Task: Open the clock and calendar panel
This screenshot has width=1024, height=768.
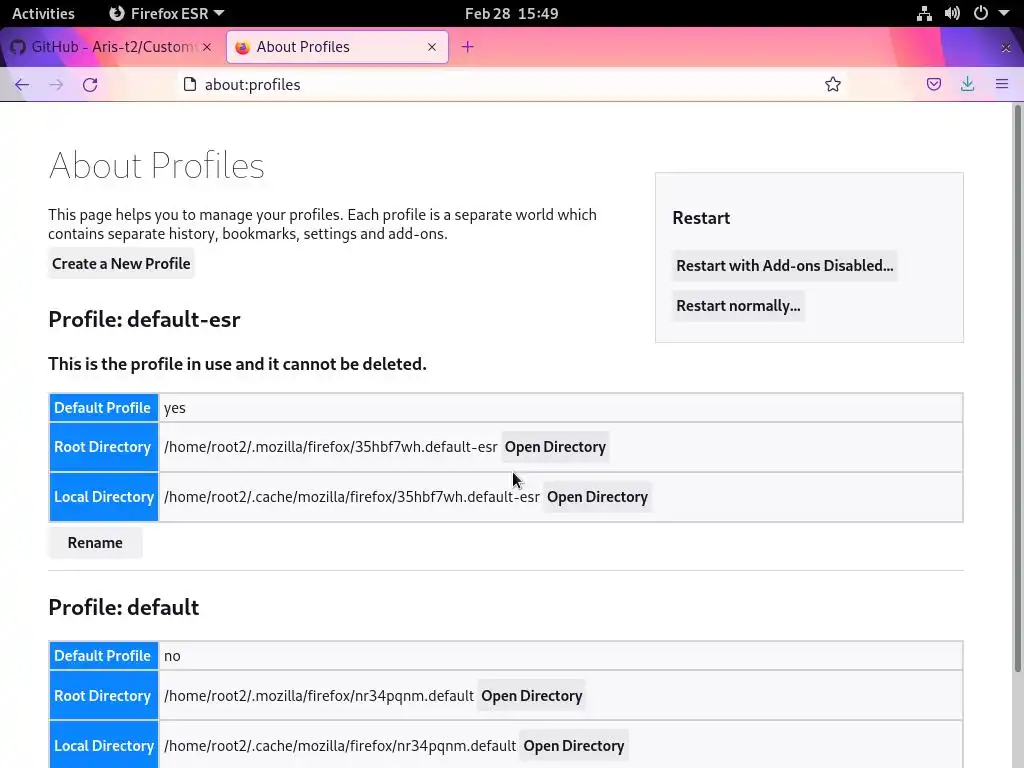Action: point(511,13)
